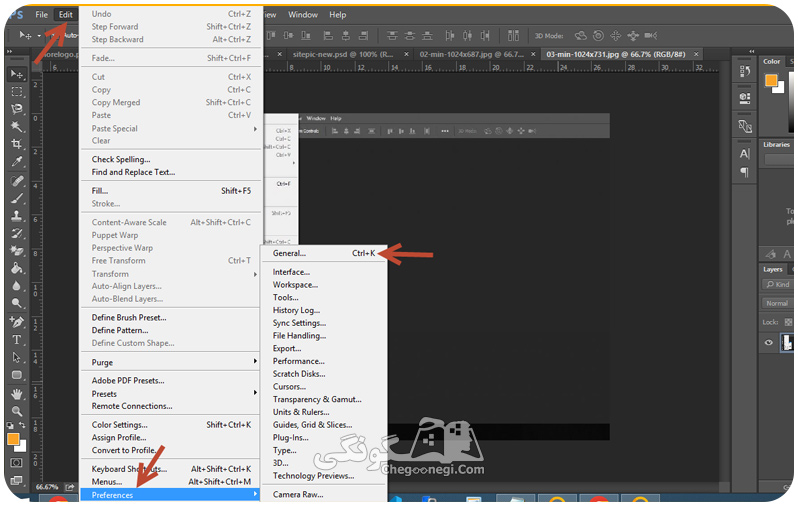
Task: Open Move tool preset picker arrow
Action: click(x=39, y=36)
